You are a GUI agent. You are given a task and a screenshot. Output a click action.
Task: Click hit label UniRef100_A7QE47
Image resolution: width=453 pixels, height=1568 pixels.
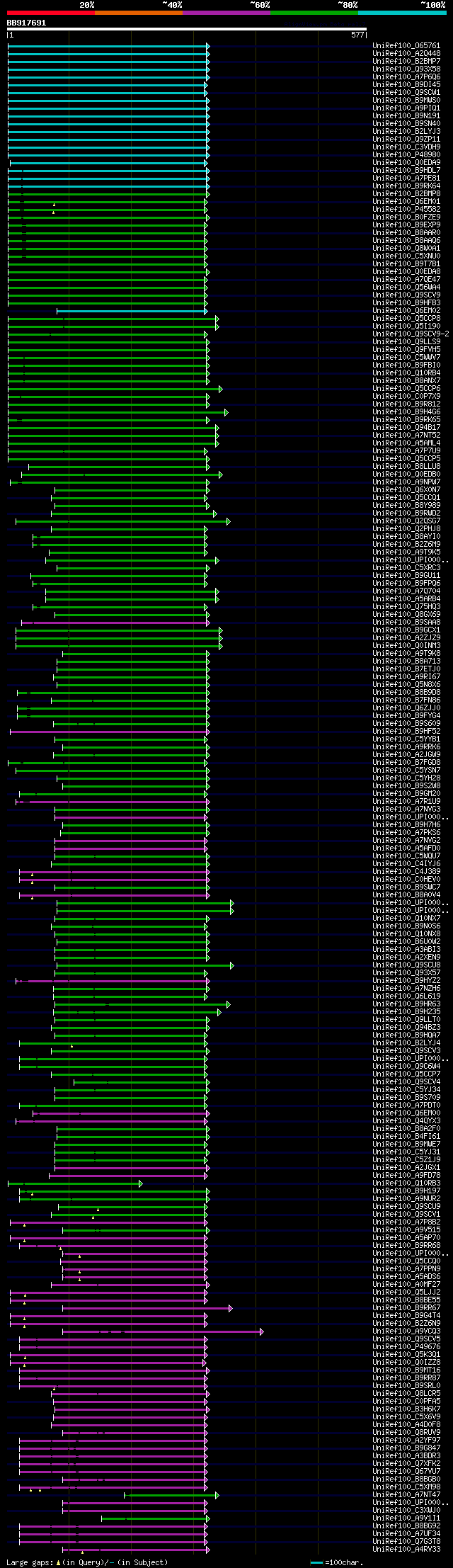pos(406,280)
